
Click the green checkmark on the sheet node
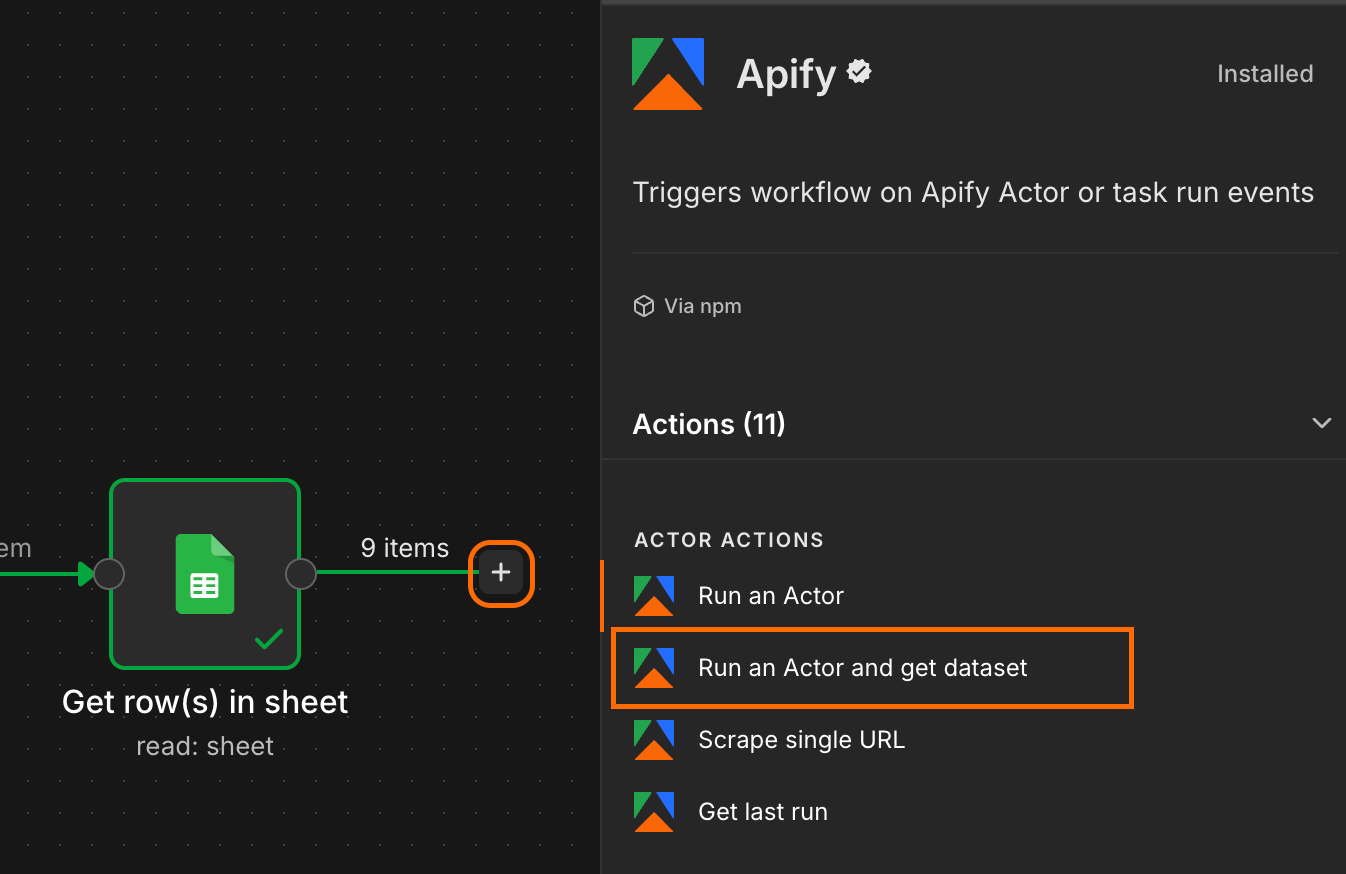(268, 638)
